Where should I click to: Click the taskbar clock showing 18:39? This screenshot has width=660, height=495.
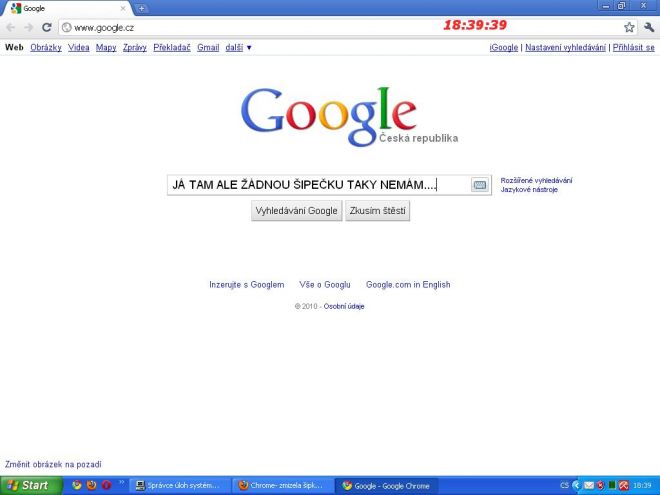642,485
